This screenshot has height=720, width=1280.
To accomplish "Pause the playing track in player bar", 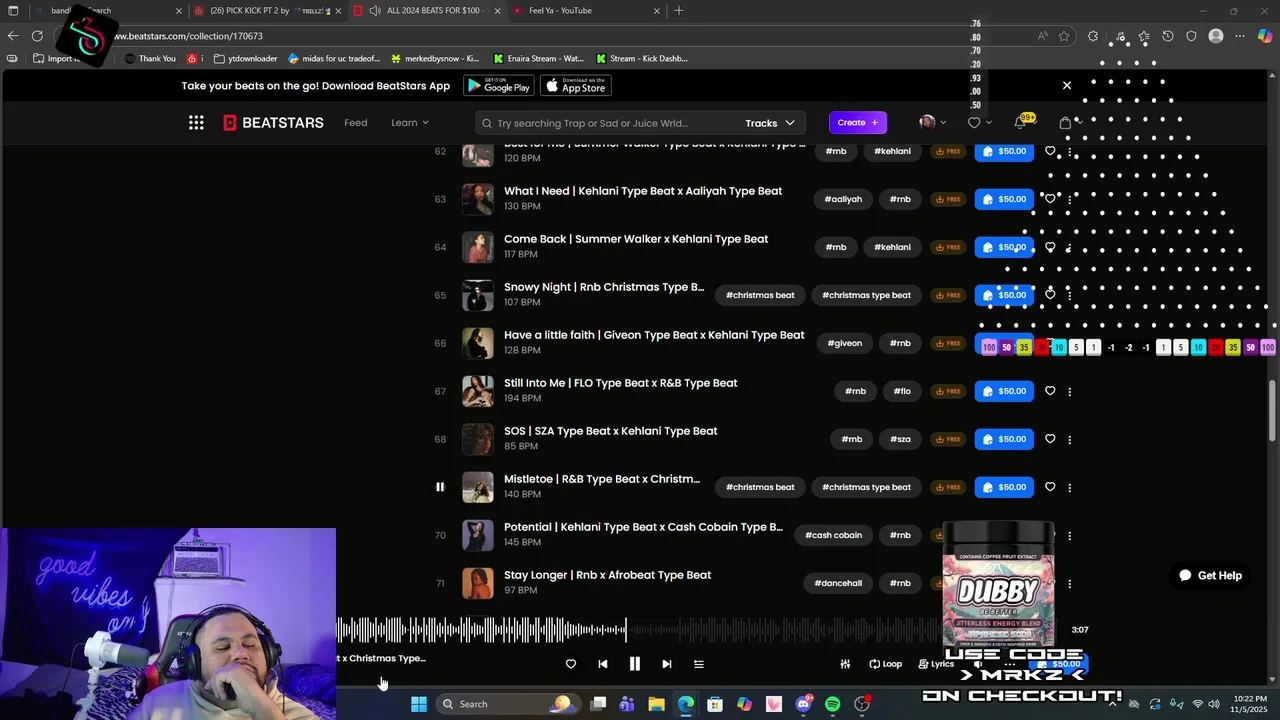I will click(634, 664).
